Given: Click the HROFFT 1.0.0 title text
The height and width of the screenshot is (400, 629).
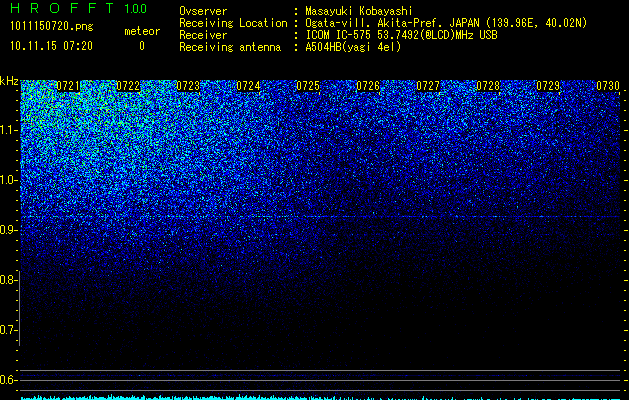Looking at the screenshot, I should [x=78, y=8].
